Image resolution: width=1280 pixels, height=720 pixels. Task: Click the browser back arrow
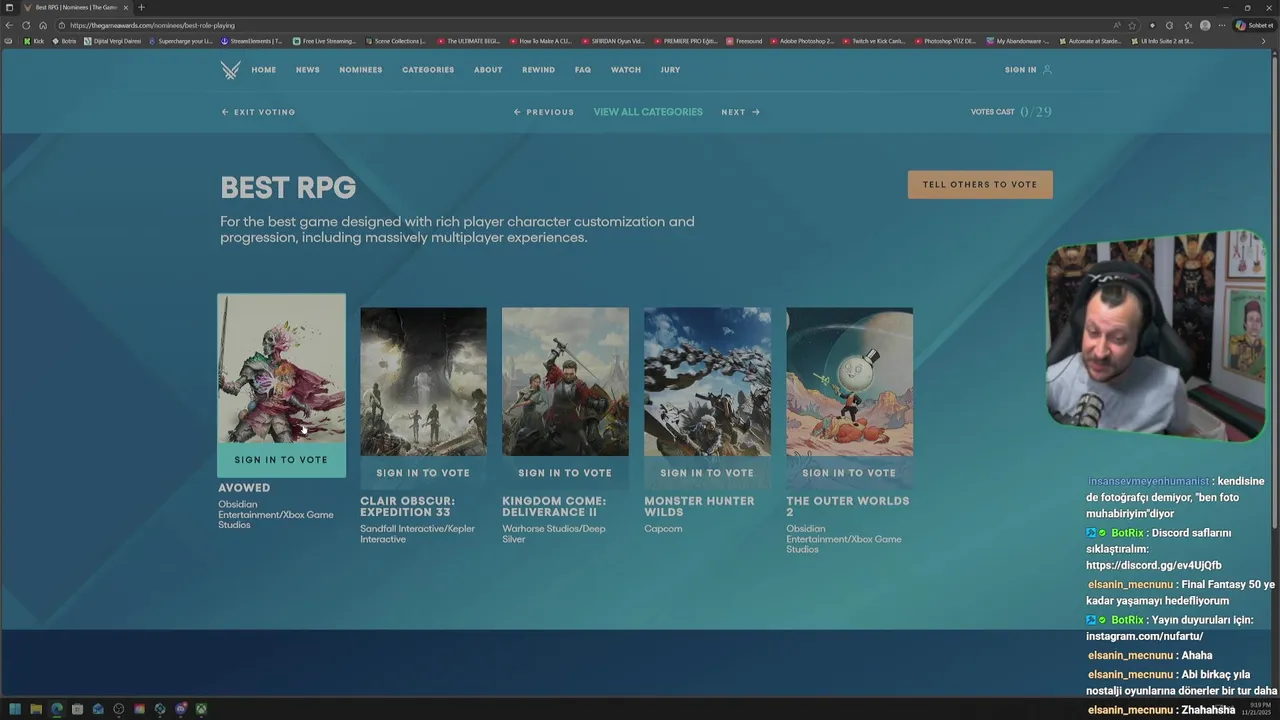click(9, 25)
